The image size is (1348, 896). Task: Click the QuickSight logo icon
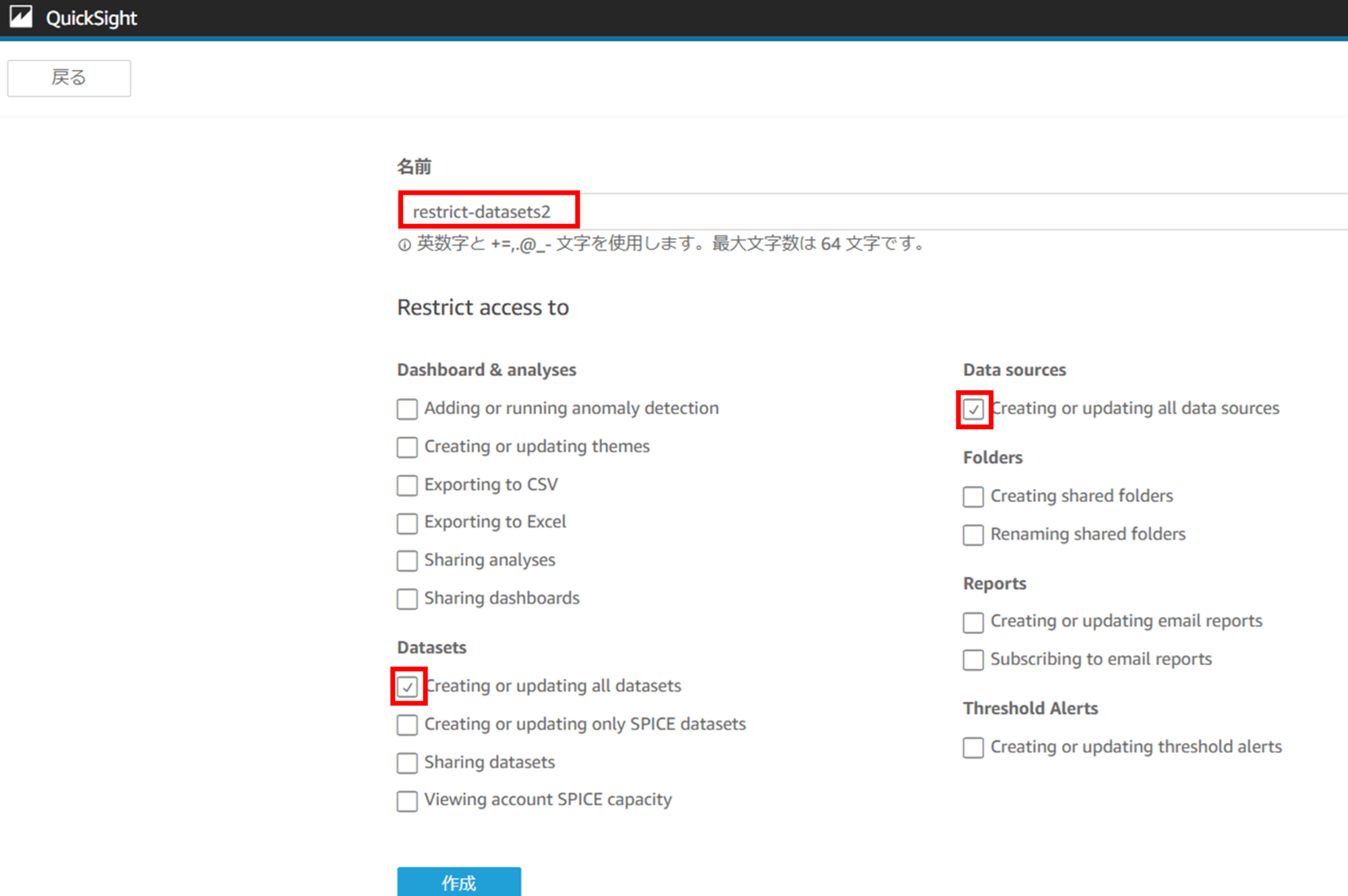pos(21,16)
